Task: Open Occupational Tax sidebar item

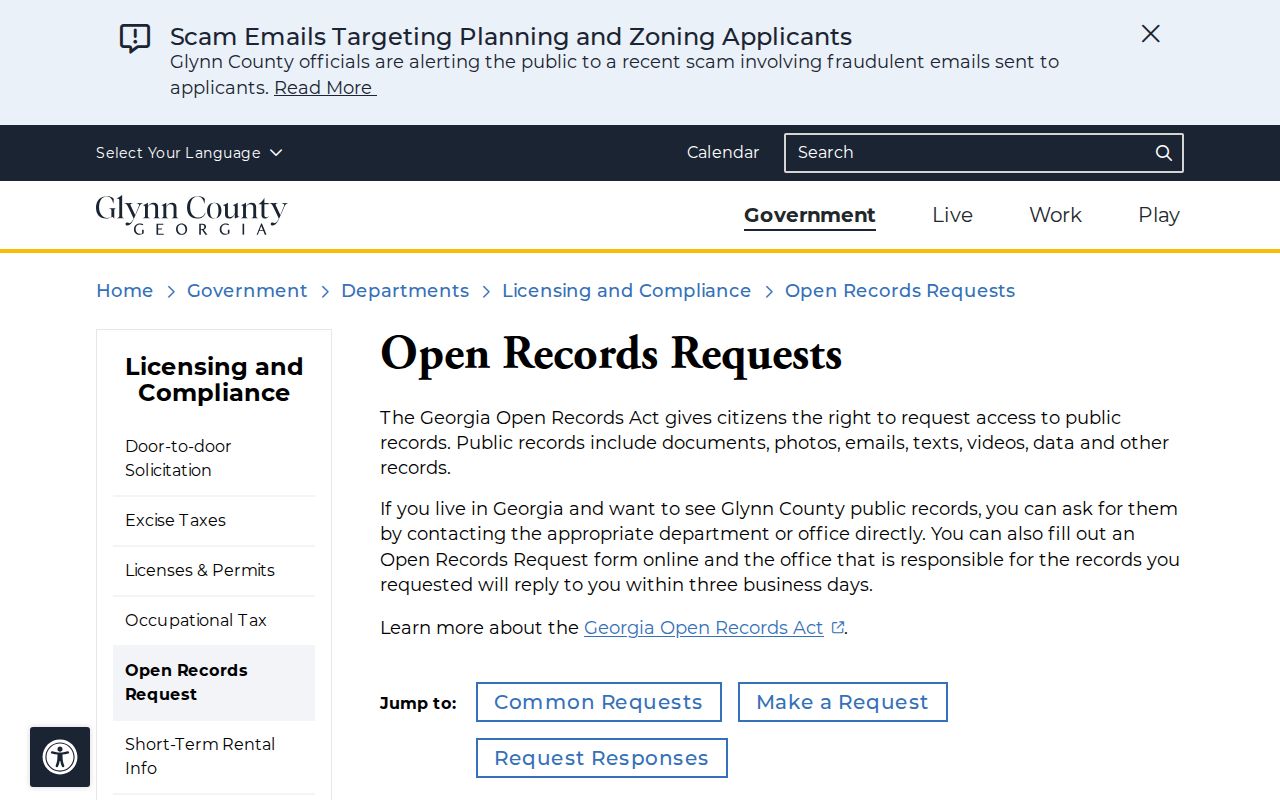Action: [x=214, y=620]
